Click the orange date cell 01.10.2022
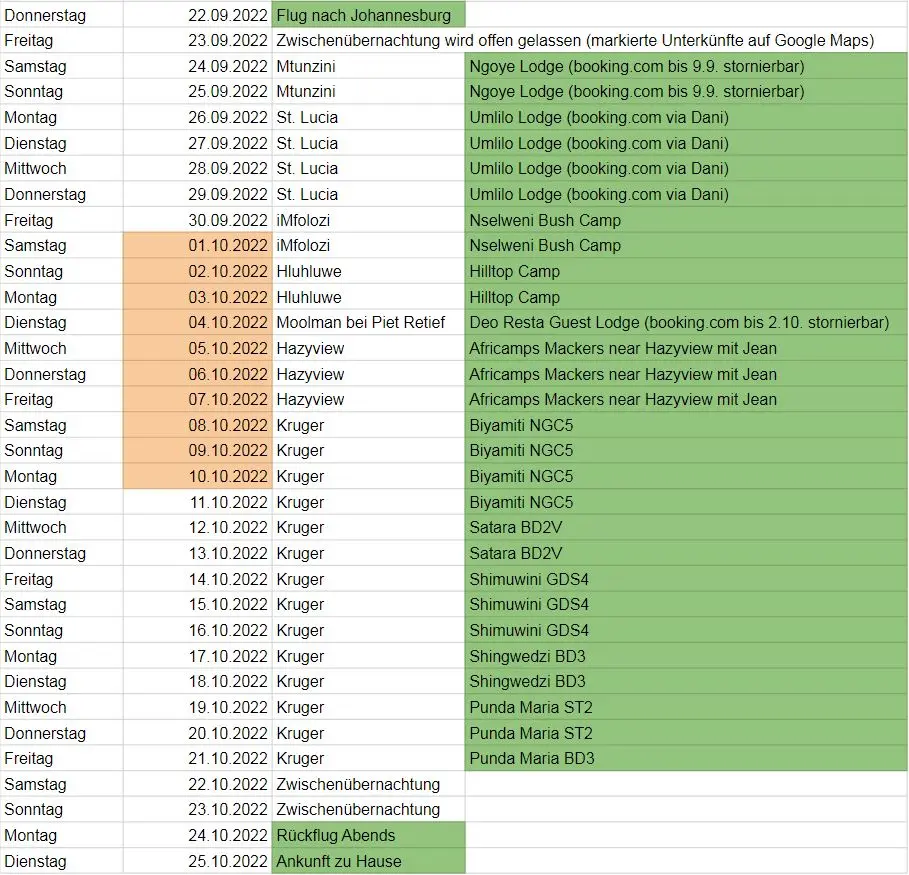 pos(198,245)
